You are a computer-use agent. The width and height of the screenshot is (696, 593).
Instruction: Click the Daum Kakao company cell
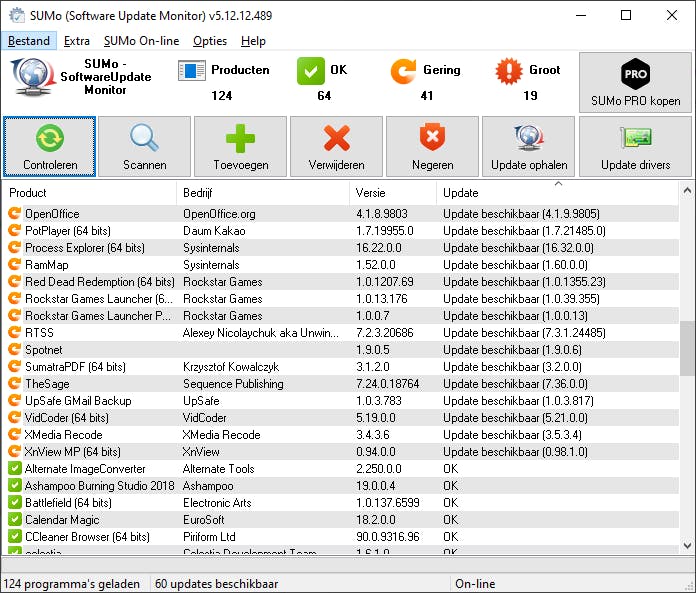click(214, 230)
